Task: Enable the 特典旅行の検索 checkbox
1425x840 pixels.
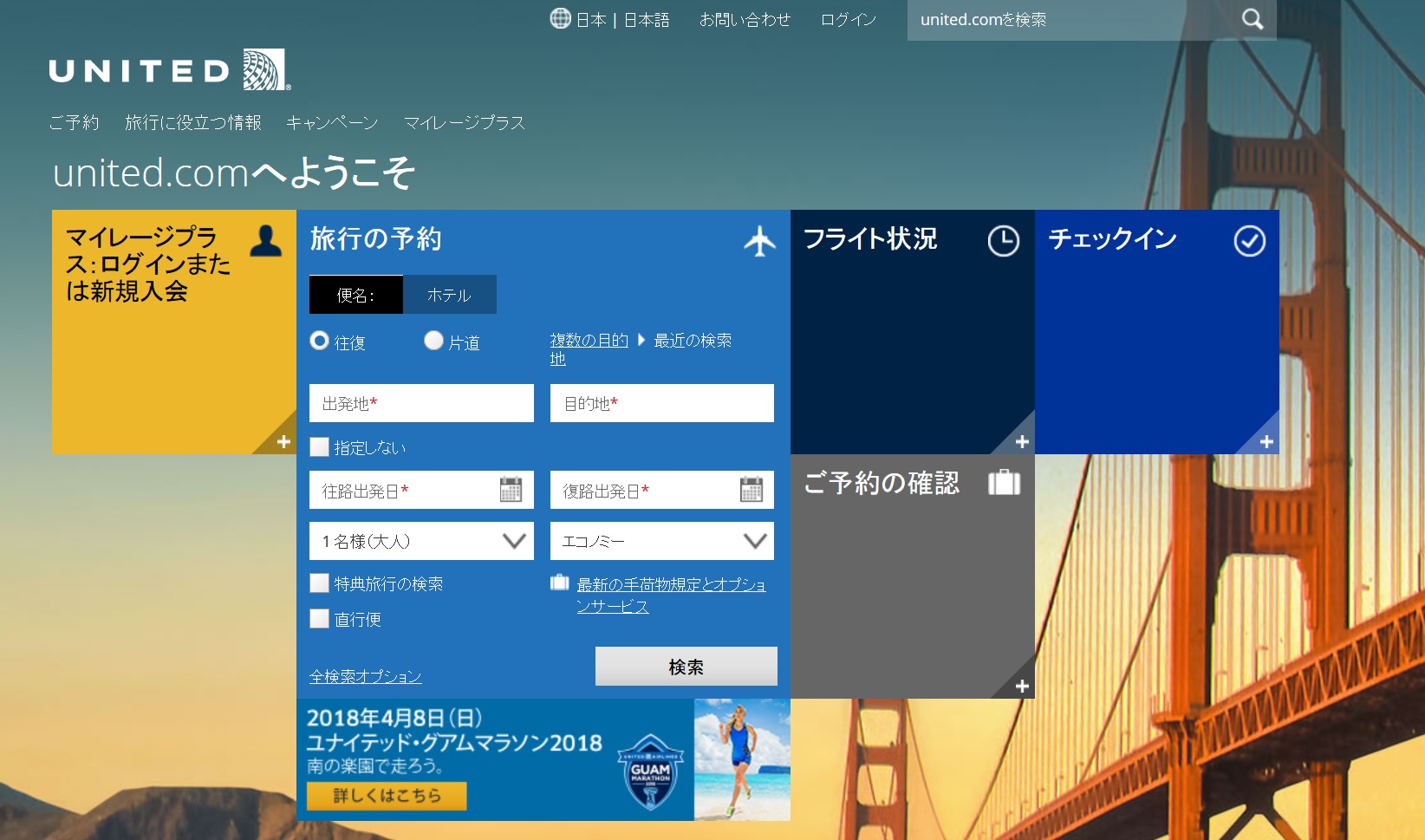Action: 319,583
